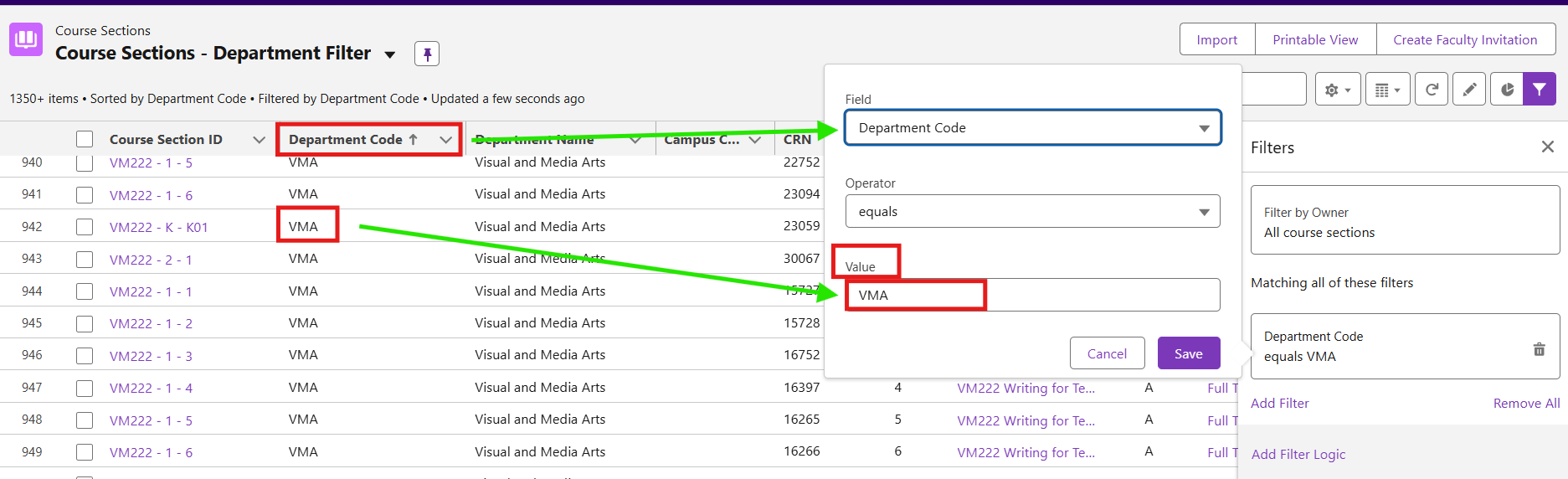Open record VM222 - 1 - 4
Screen dimensions: 1568x479
click(151, 388)
